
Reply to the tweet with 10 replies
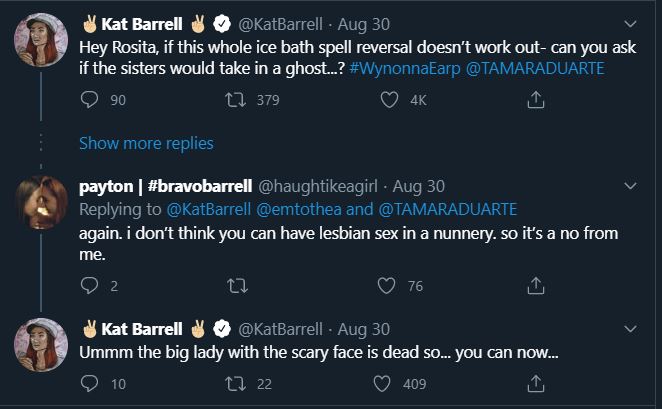(x=88, y=383)
